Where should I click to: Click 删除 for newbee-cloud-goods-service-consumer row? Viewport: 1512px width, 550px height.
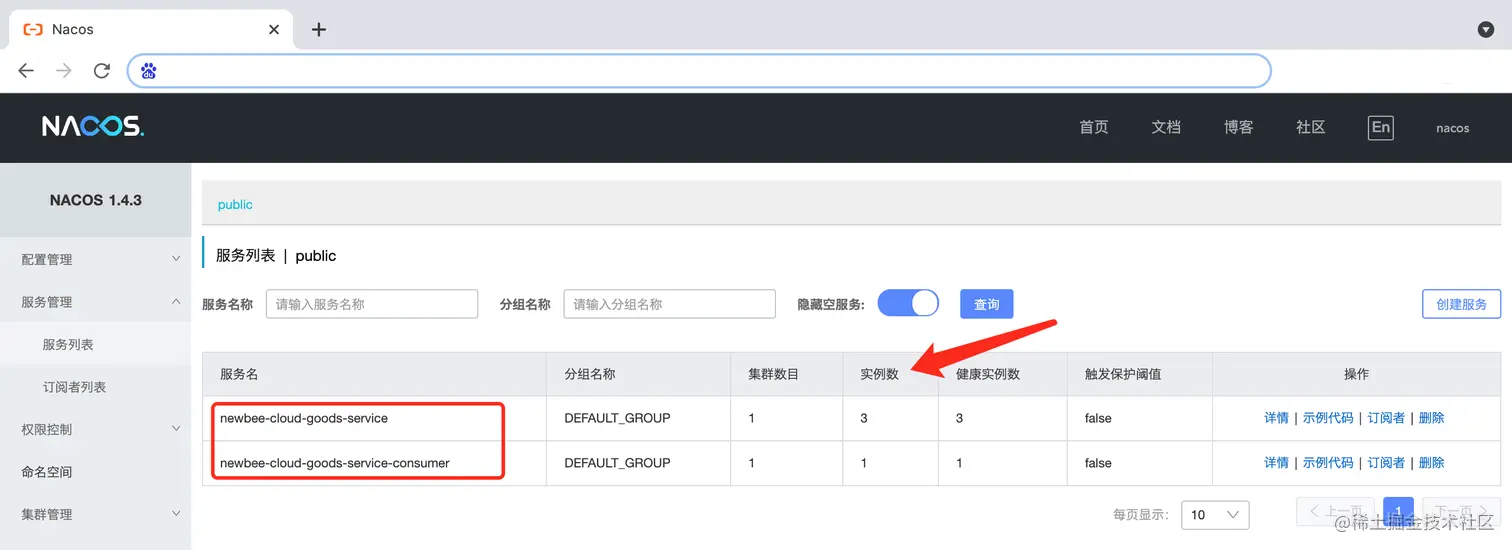click(1431, 463)
